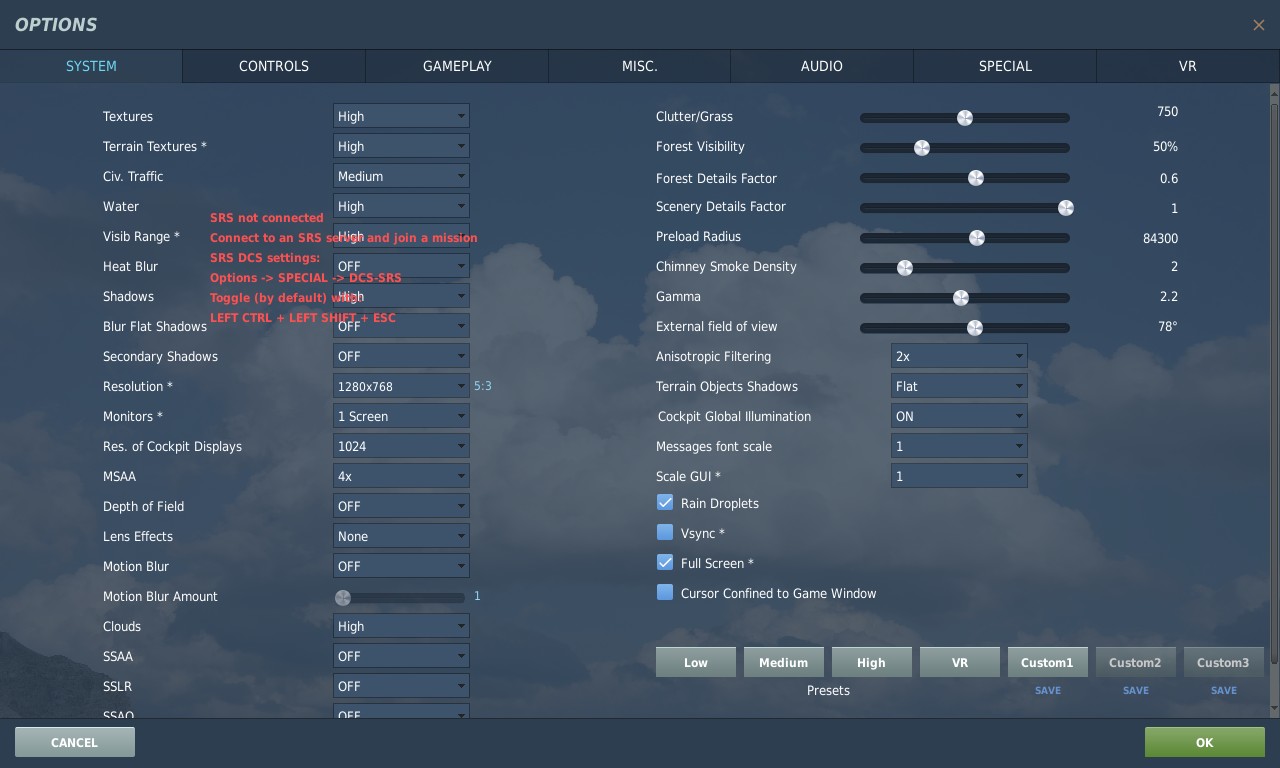Load the Custom3 preset
The image size is (1280, 768).
(1224, 662)
